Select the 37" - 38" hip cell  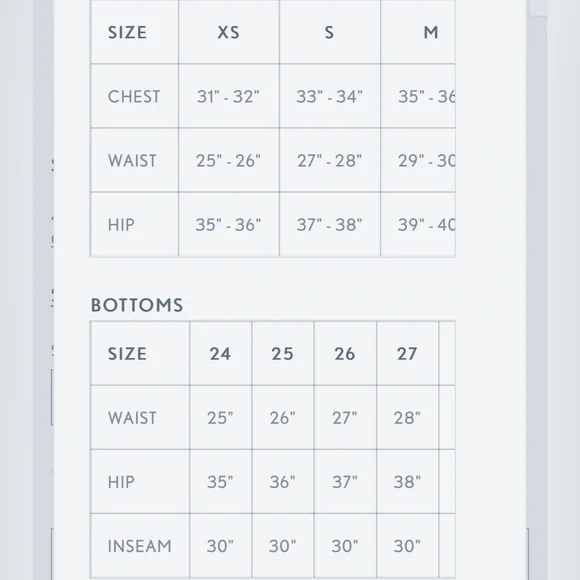click(329, 225)
